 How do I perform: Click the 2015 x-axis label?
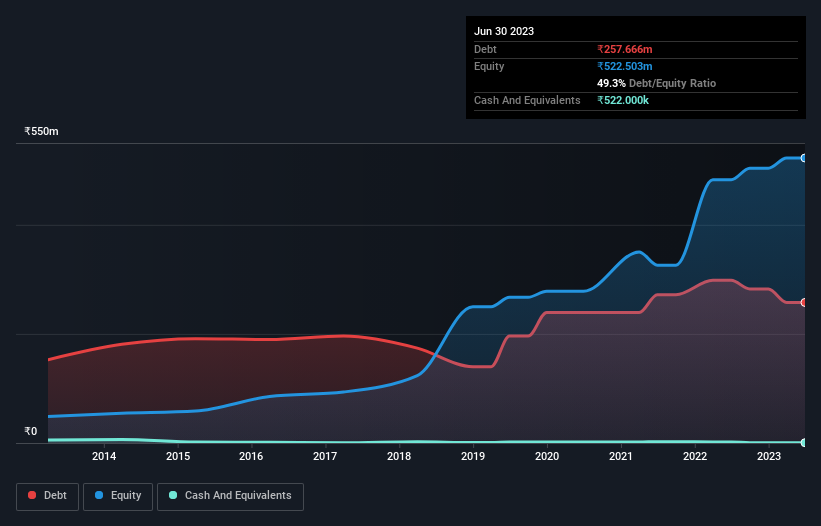pyautogui.click(x=178, y=456)
